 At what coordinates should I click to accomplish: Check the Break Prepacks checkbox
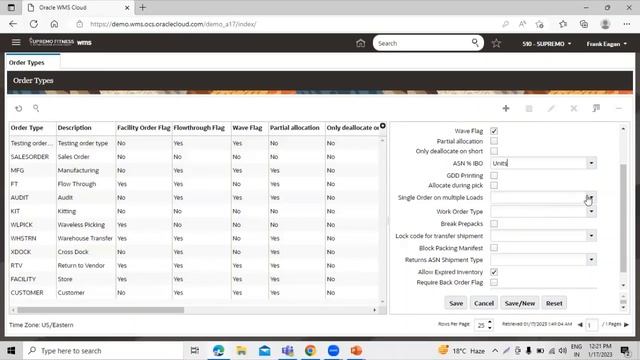coord(494,224)
